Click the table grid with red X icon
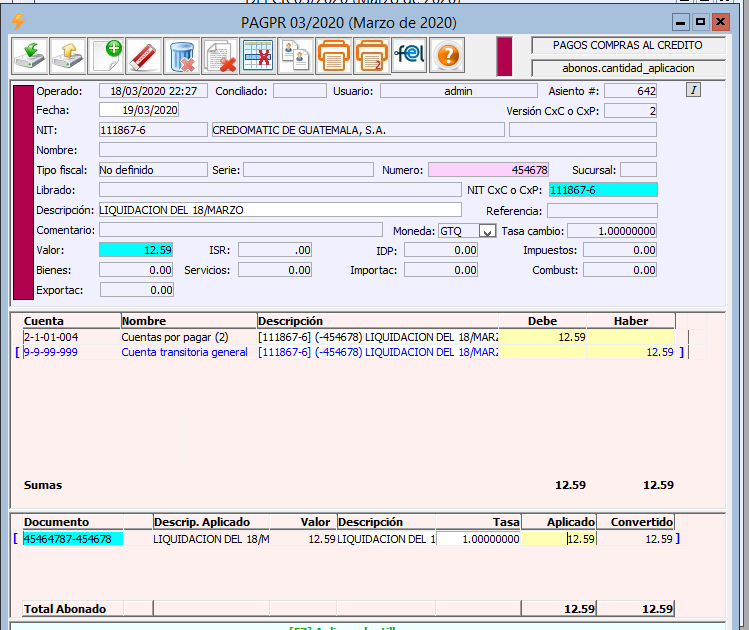 (257, 55)
